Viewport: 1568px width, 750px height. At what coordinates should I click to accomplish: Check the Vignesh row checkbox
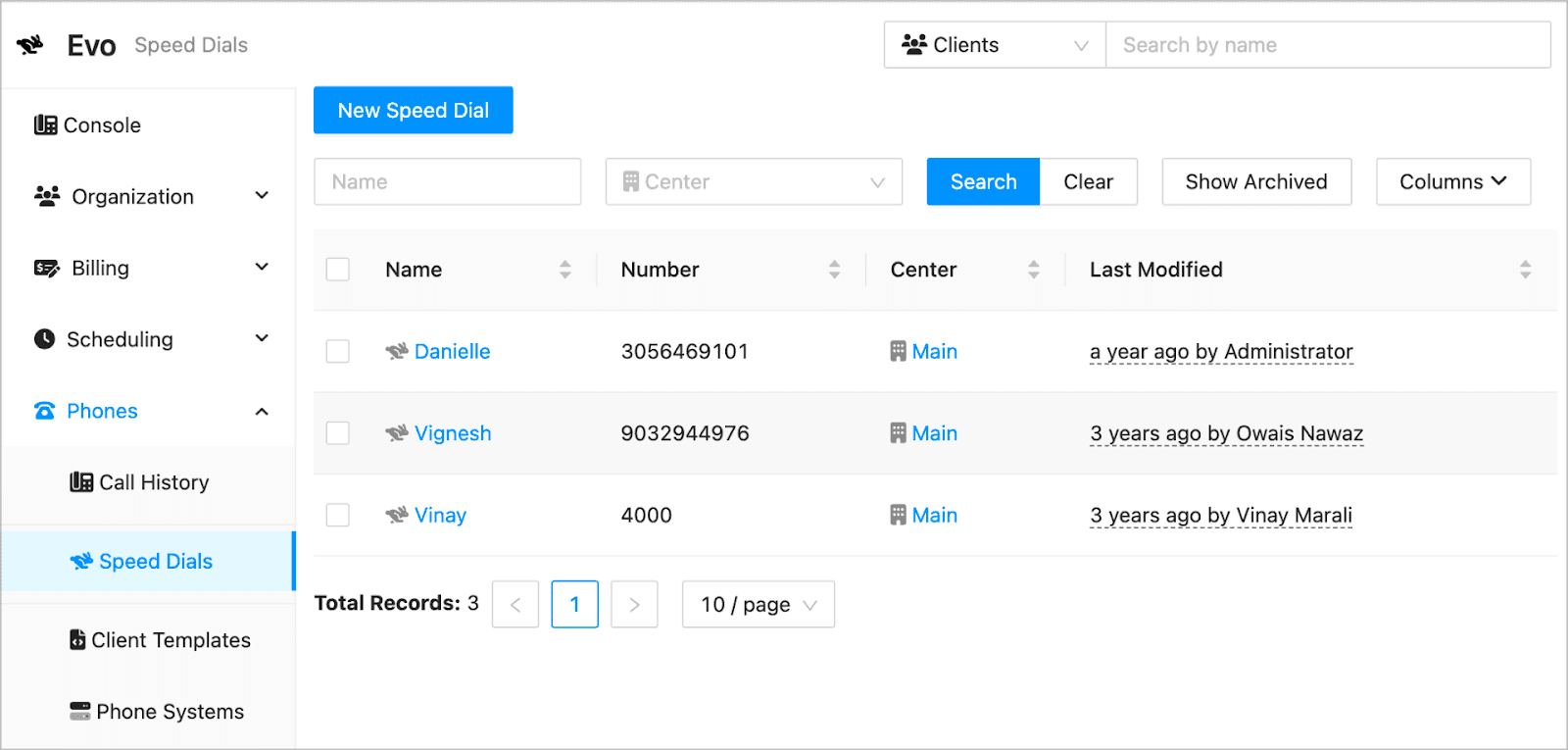pyautogui.click(x=338, y=432)
